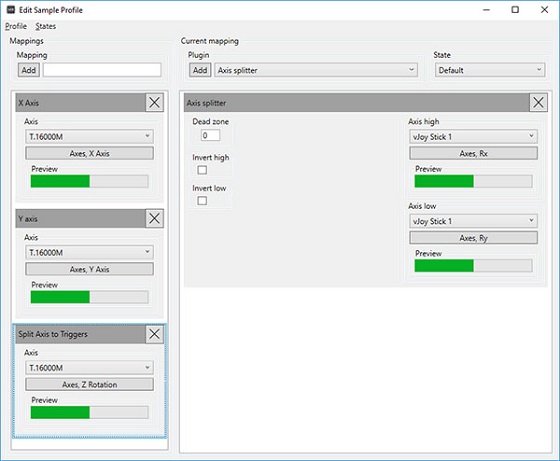The width and height of the screenshot is (560, 461).
Task: Delete the Split Axis to Triggers mapping
Action: pos(154,334)
